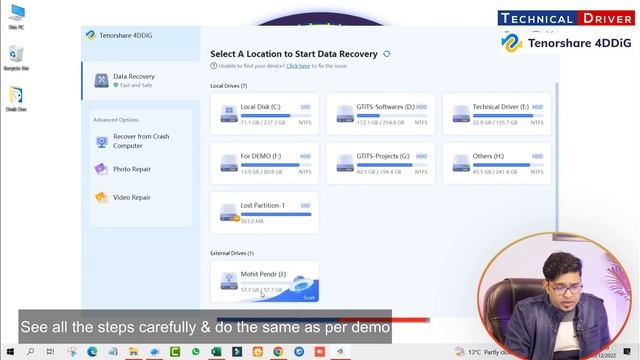Click the Technical Driver (E:) drive icon
Screen dimensions: 640x360
461,114
